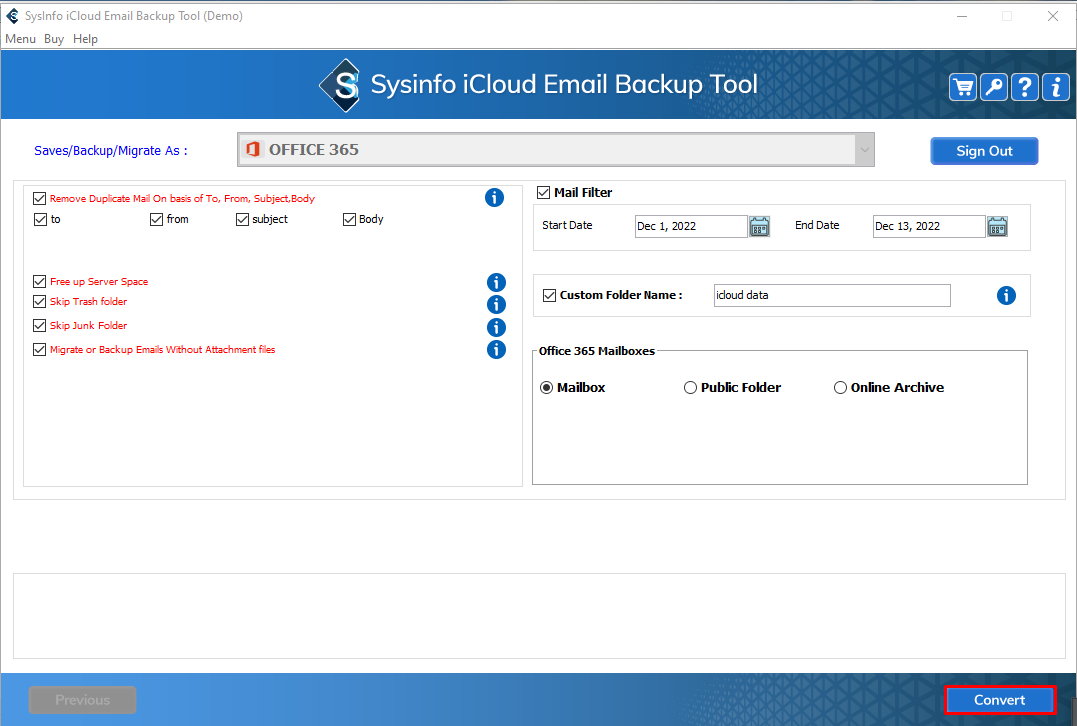Click info icon beside Remove Duplicate Mail
Viewport: 1077px width, 726px height.
(x=494, y=198)
